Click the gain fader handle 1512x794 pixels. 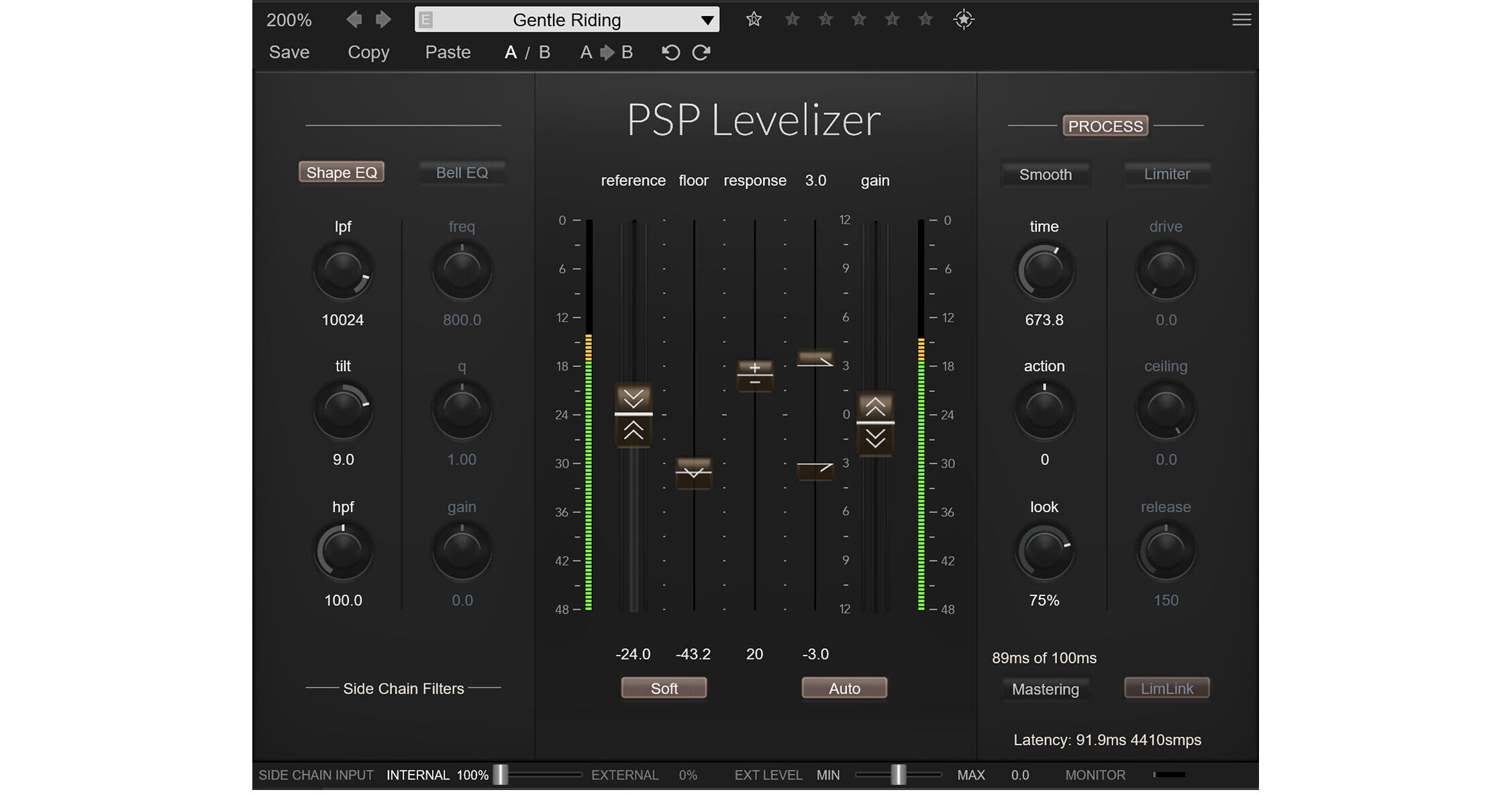coord(875,423)
